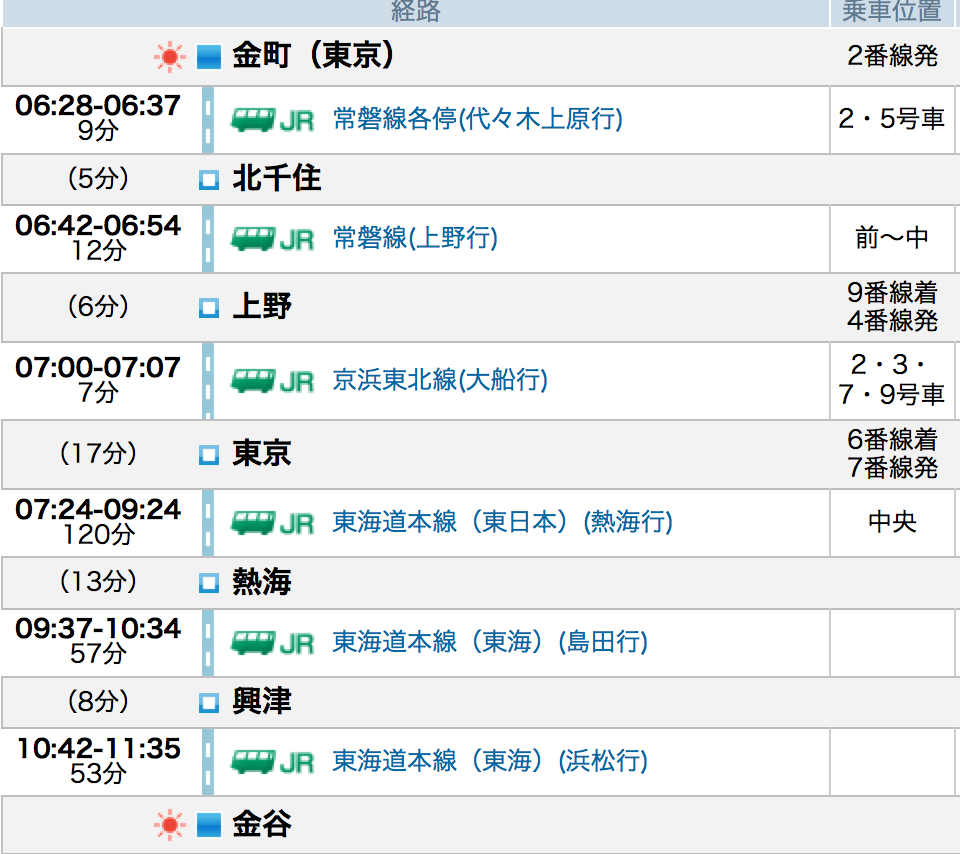Click the 57分 duration label
960x854 pixels.
tap(99, 654)
